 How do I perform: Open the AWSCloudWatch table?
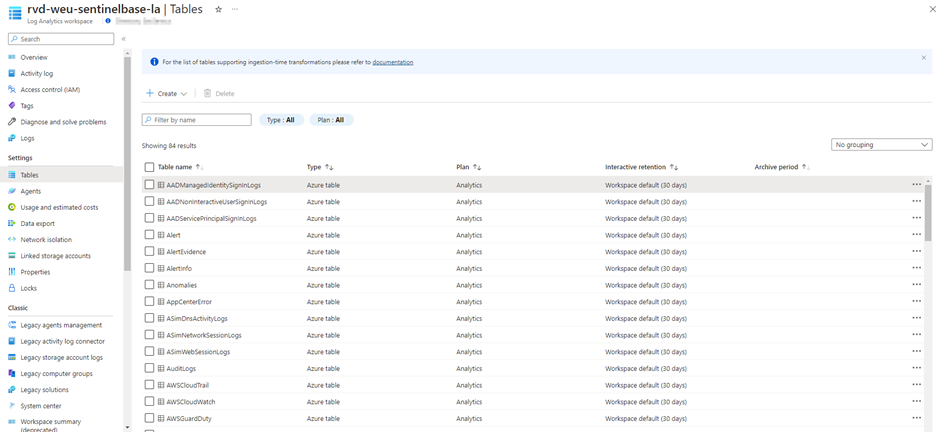click(x=191, y=402)
